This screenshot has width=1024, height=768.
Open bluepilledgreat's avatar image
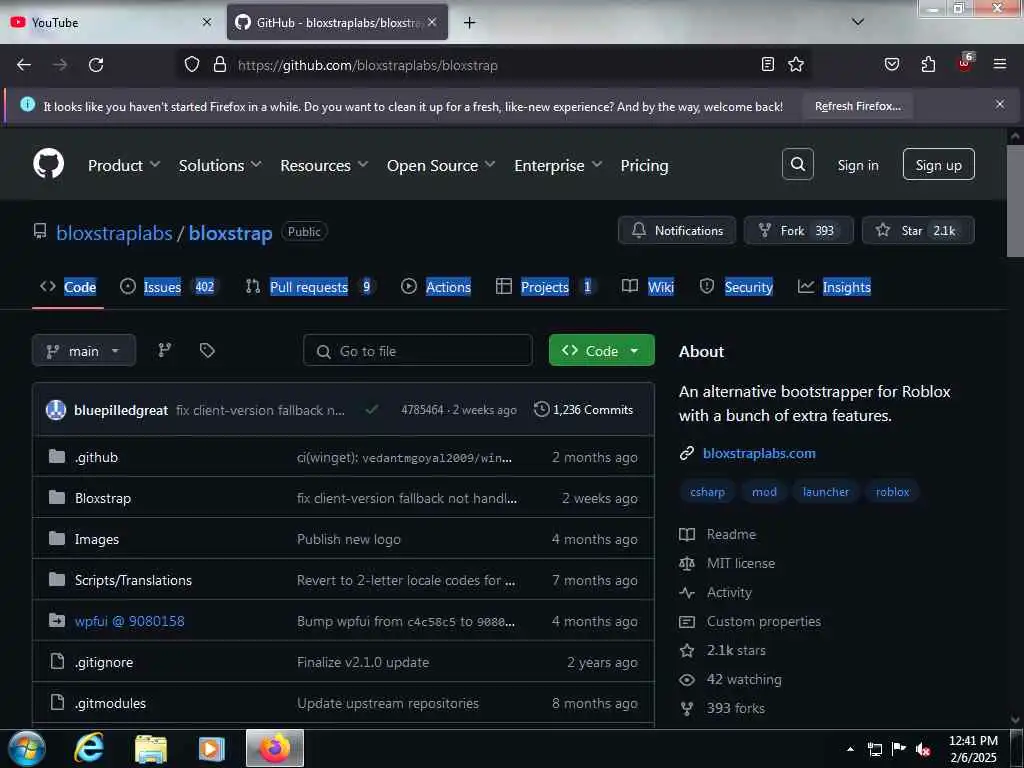(x=56, y=410)
